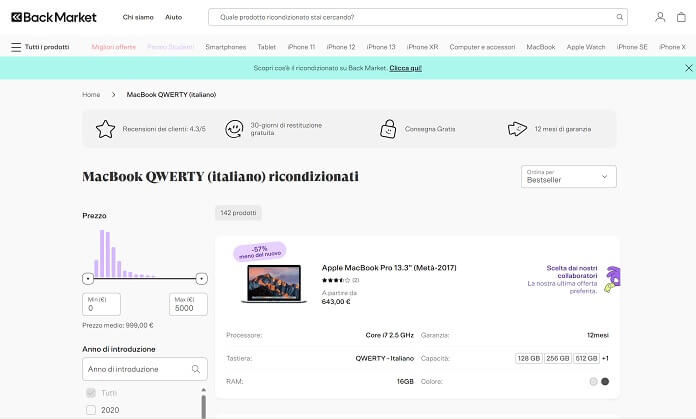Open Apple MacBook Pro 13.3" (Metà-2017) title
Screen dimensions: 696x419
tap(389, 268)
